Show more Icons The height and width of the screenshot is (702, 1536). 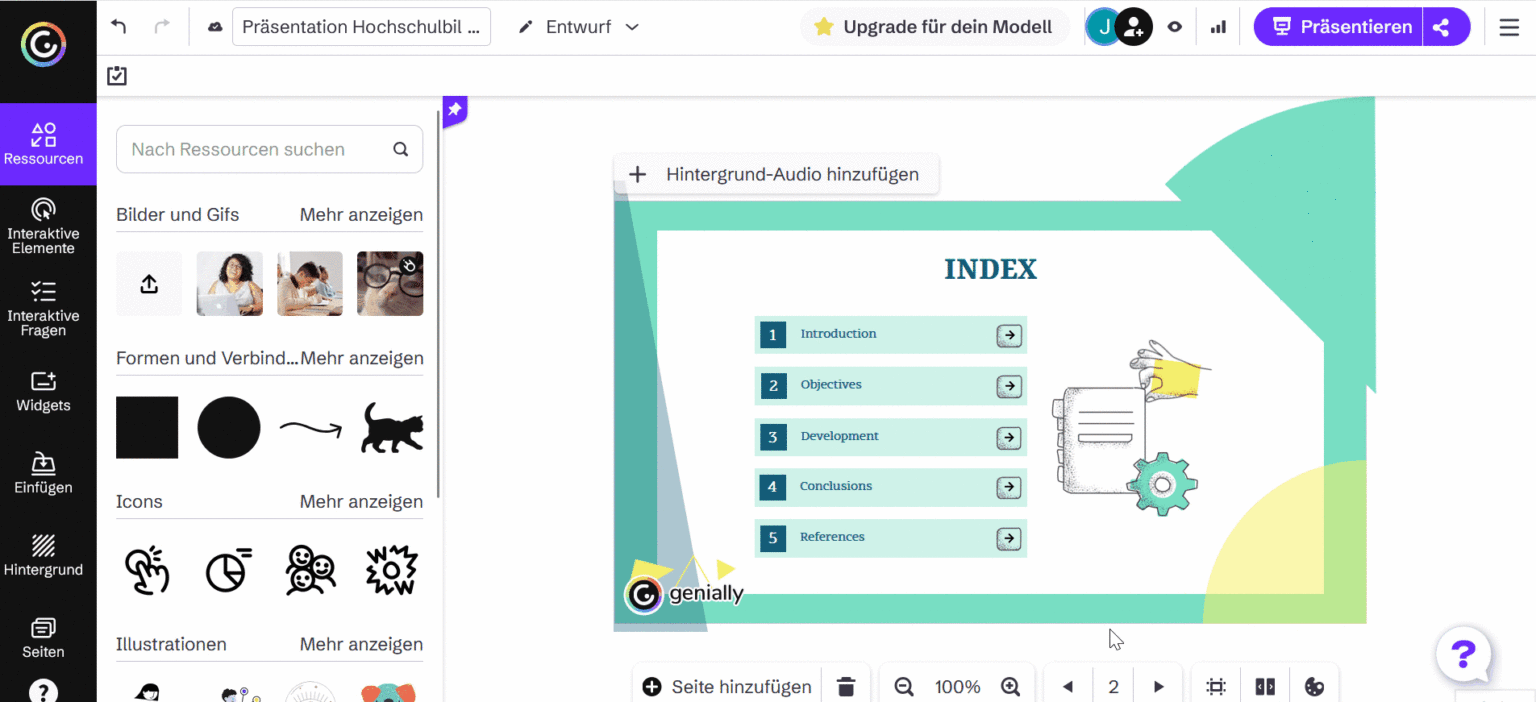(362, 501)
